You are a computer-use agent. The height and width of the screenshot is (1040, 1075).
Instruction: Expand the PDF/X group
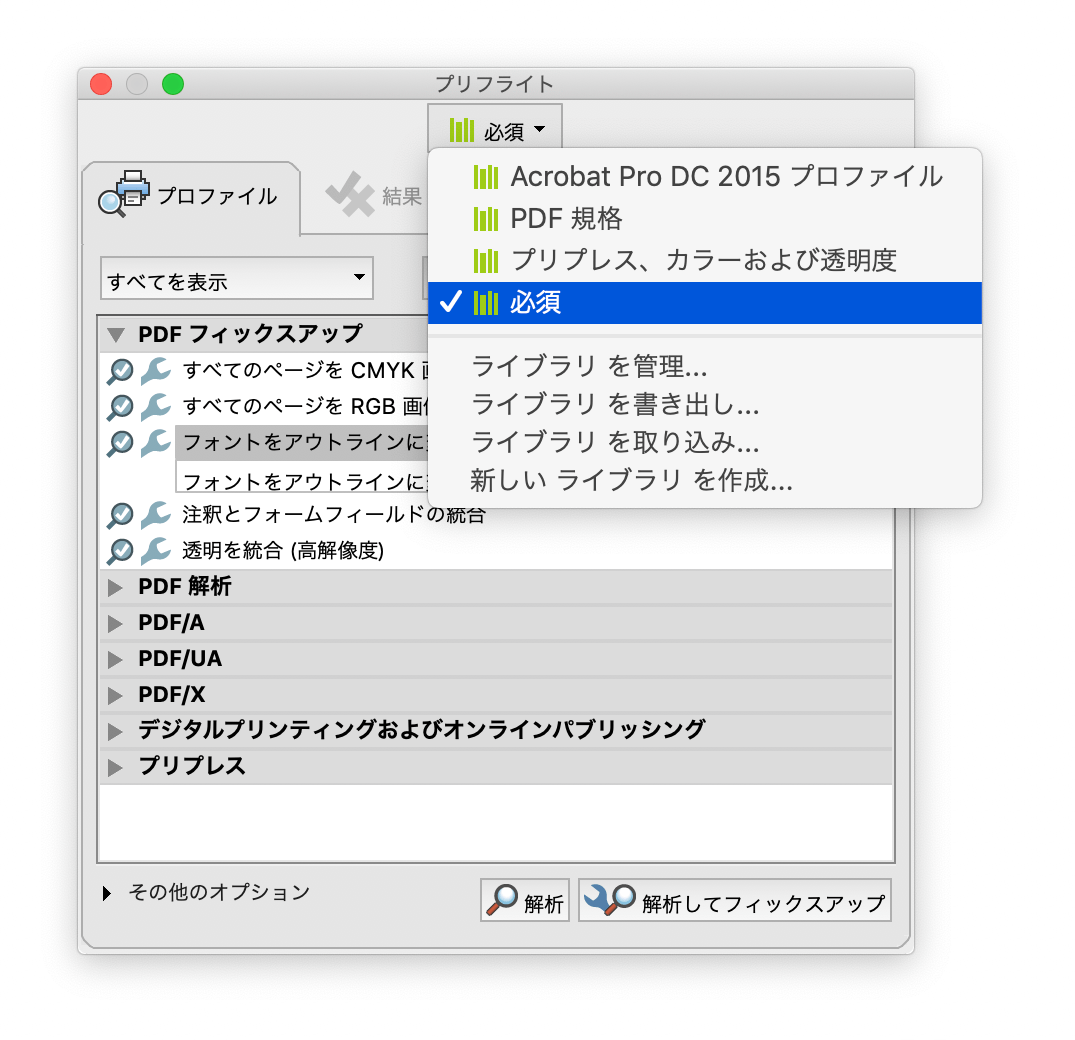(x=115, y=696)
